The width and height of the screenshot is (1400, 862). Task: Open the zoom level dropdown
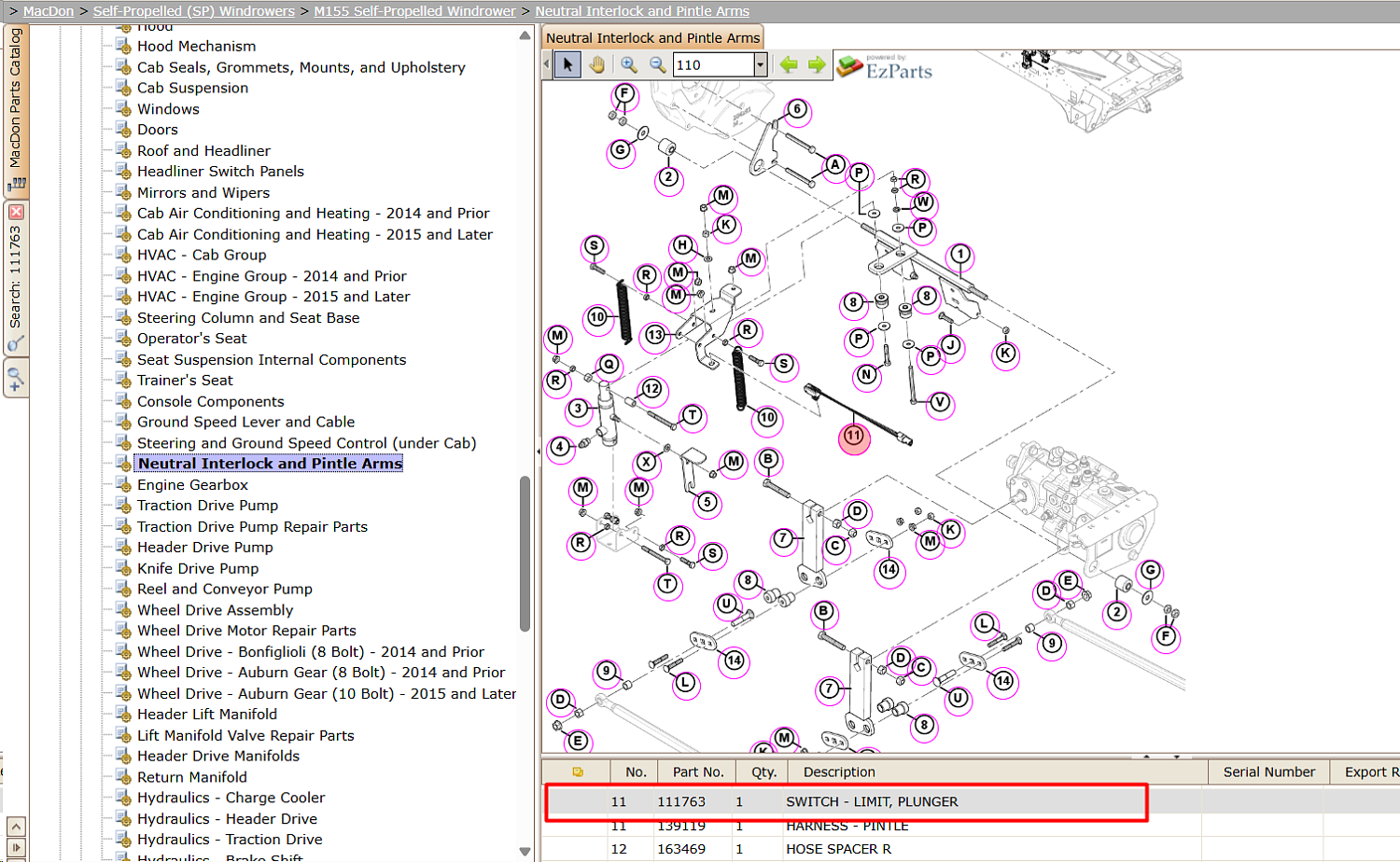(761, 64)
